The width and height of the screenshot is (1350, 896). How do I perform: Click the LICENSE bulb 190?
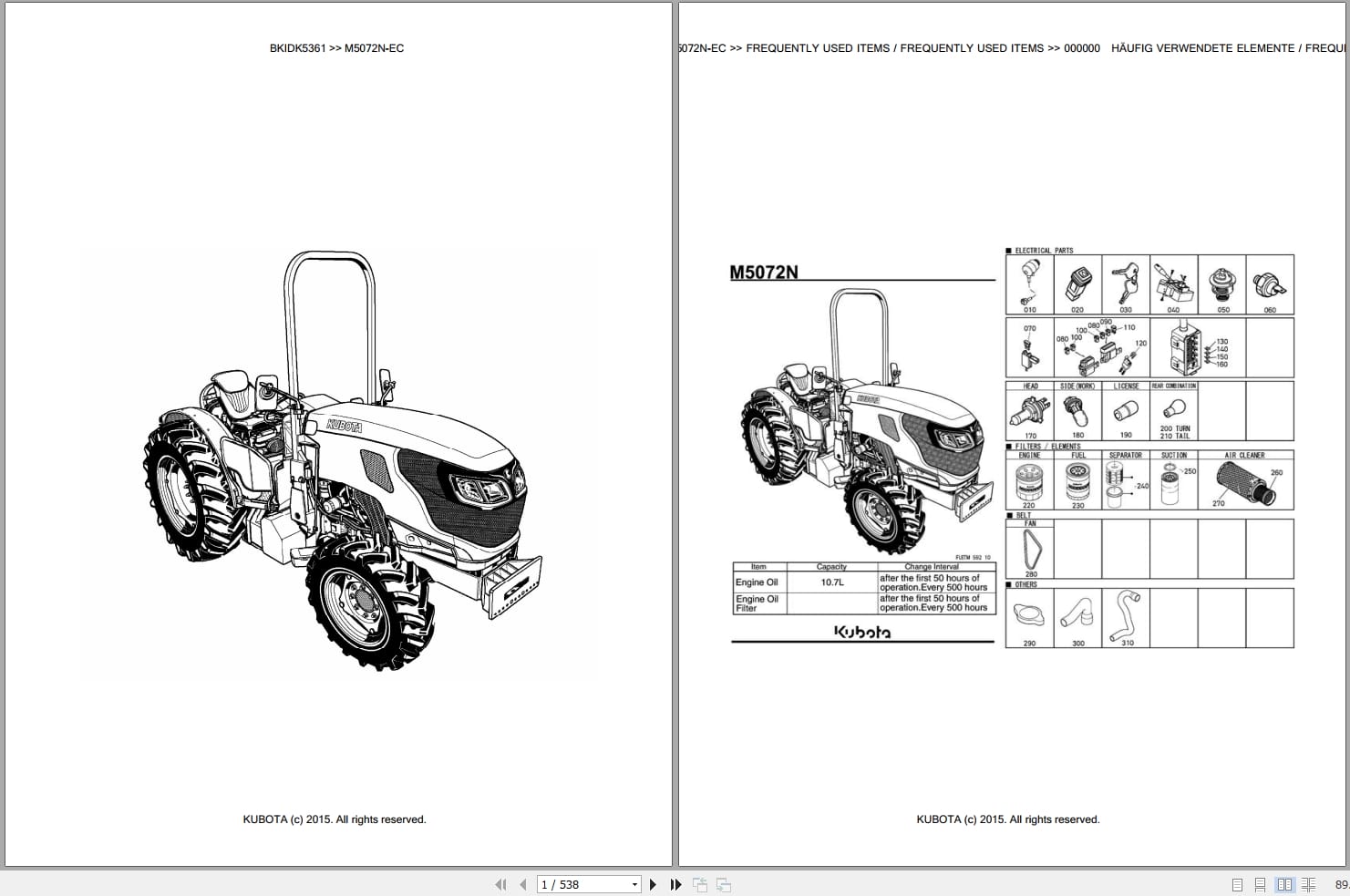(x=1126, y=412)
